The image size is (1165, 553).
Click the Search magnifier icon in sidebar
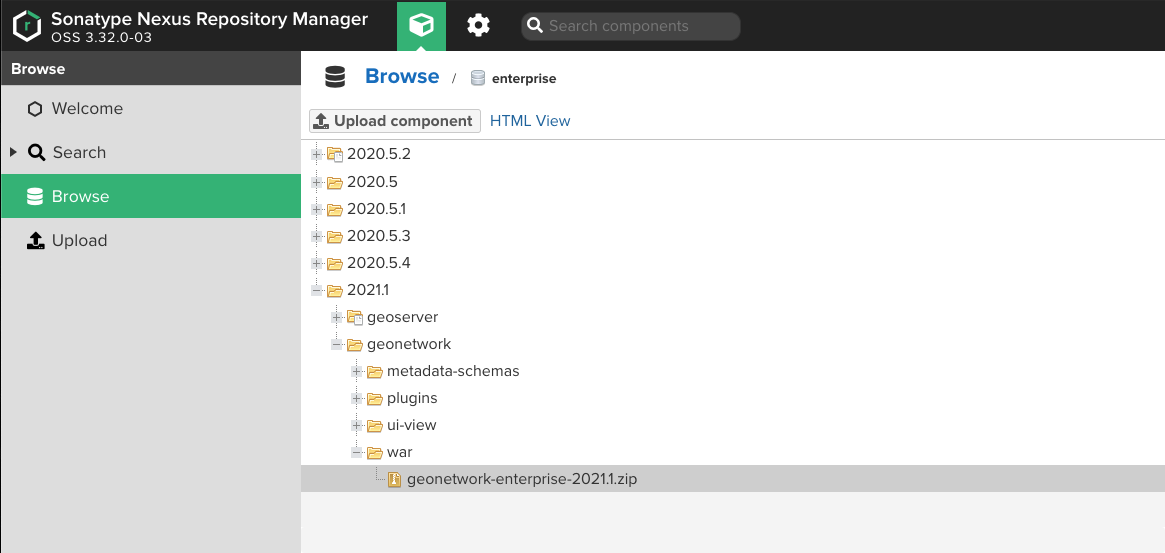[x=36, y=152]
